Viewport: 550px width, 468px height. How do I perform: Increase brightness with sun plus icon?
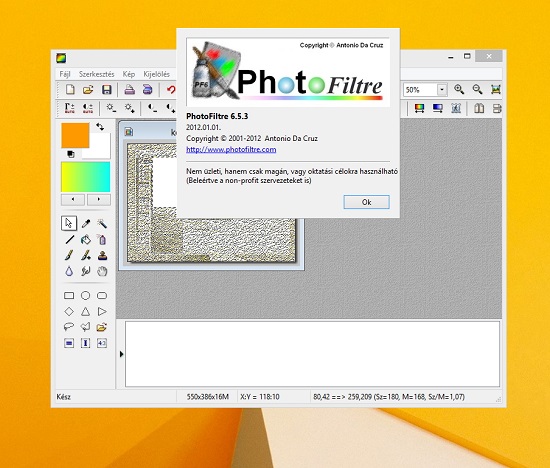click(129, 108)
